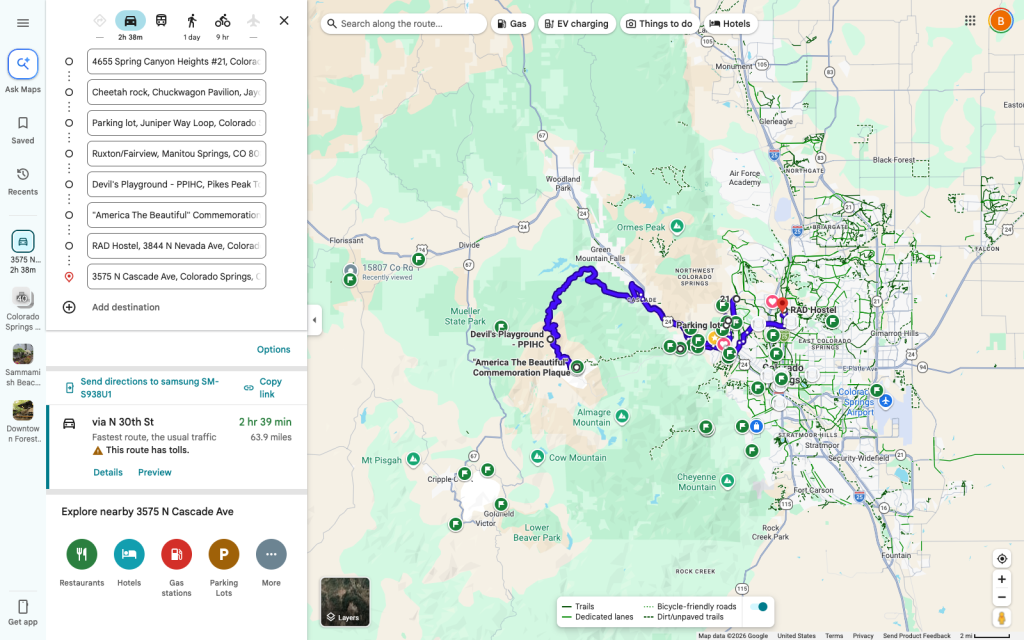Open the Colorado Springs recent item
This screenshot has height=640, width=1024.
pos(23,310)
